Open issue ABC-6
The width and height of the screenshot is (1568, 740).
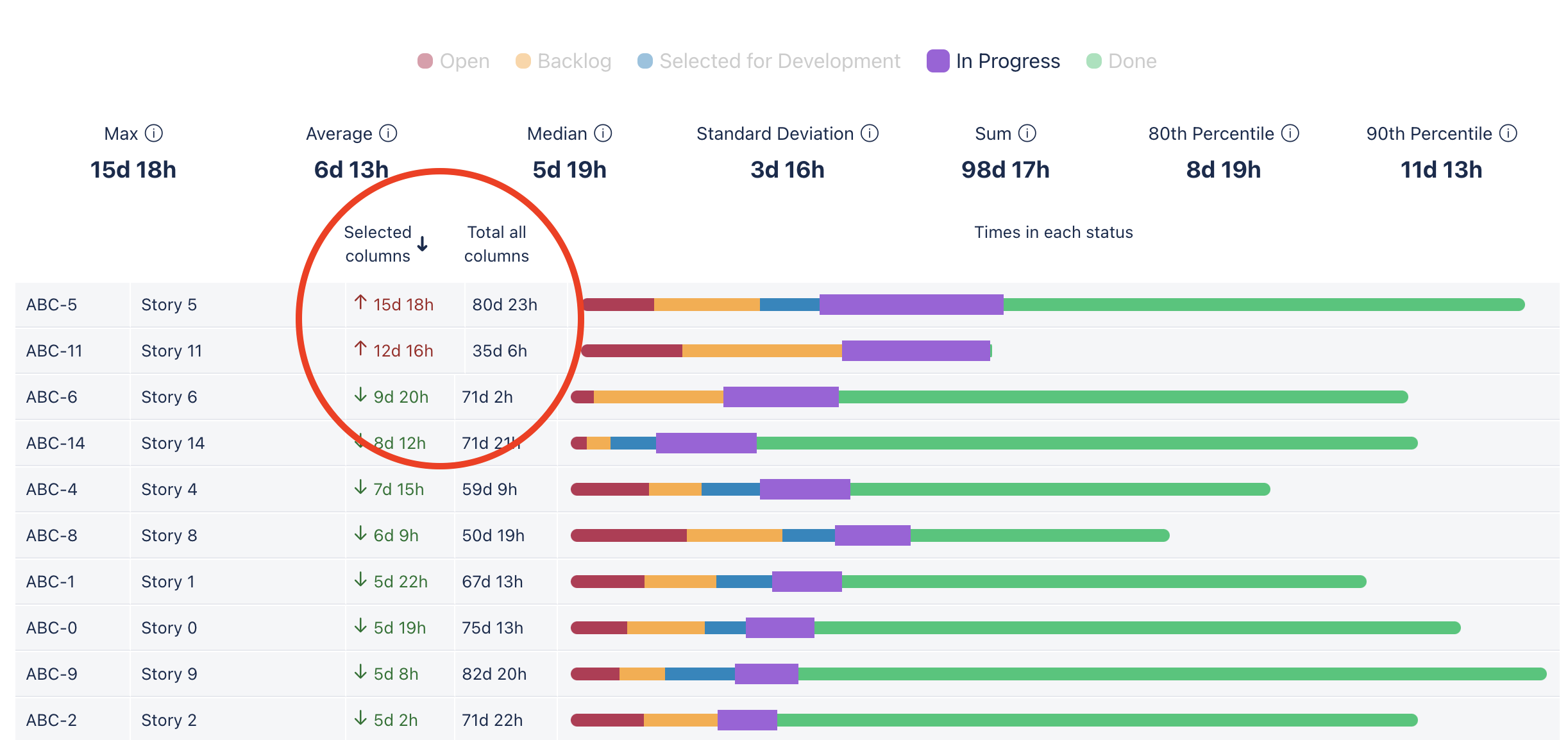click(51, 397)
